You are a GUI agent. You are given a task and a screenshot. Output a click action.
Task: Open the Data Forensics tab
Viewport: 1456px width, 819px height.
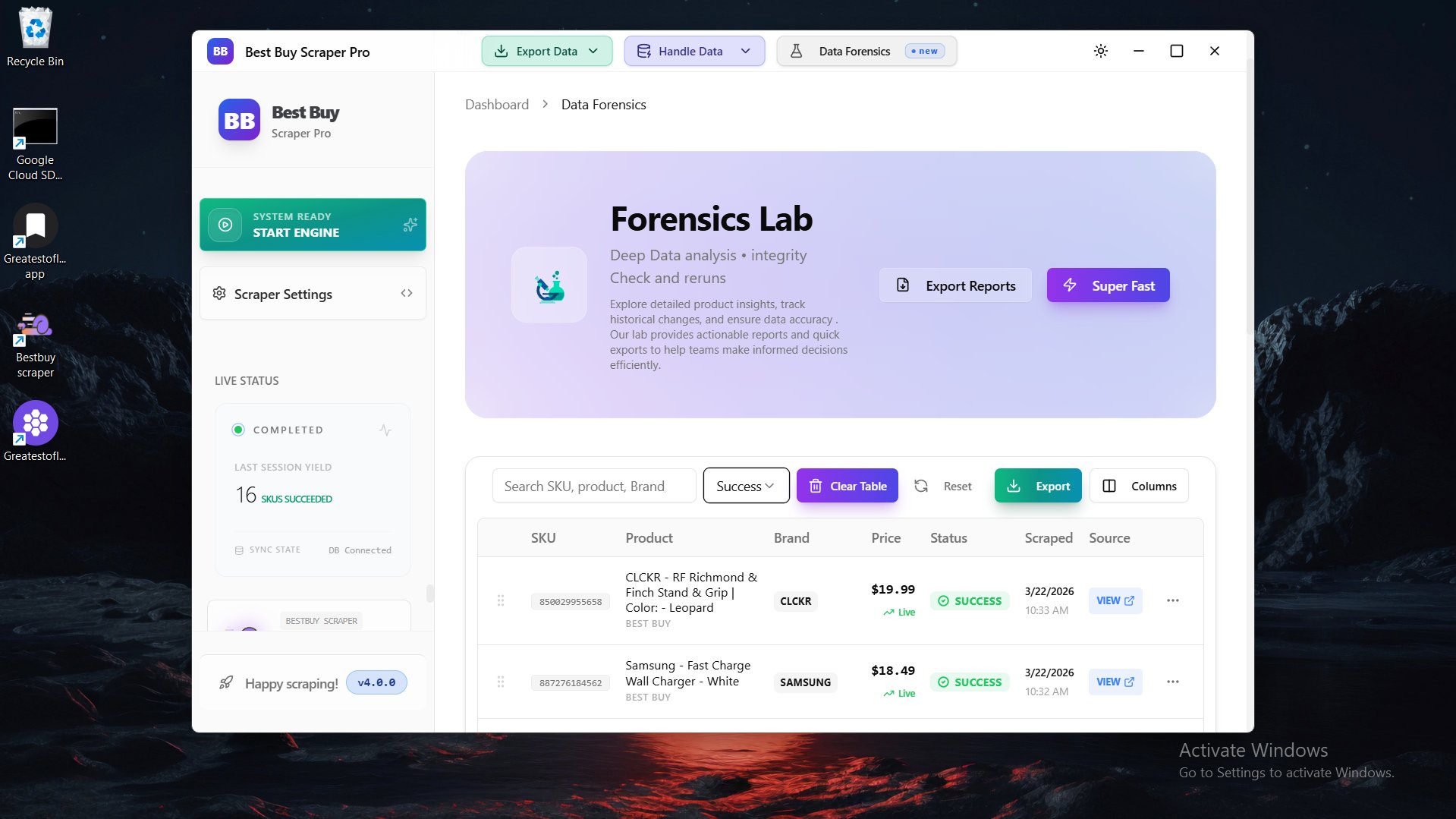[866, 51]
